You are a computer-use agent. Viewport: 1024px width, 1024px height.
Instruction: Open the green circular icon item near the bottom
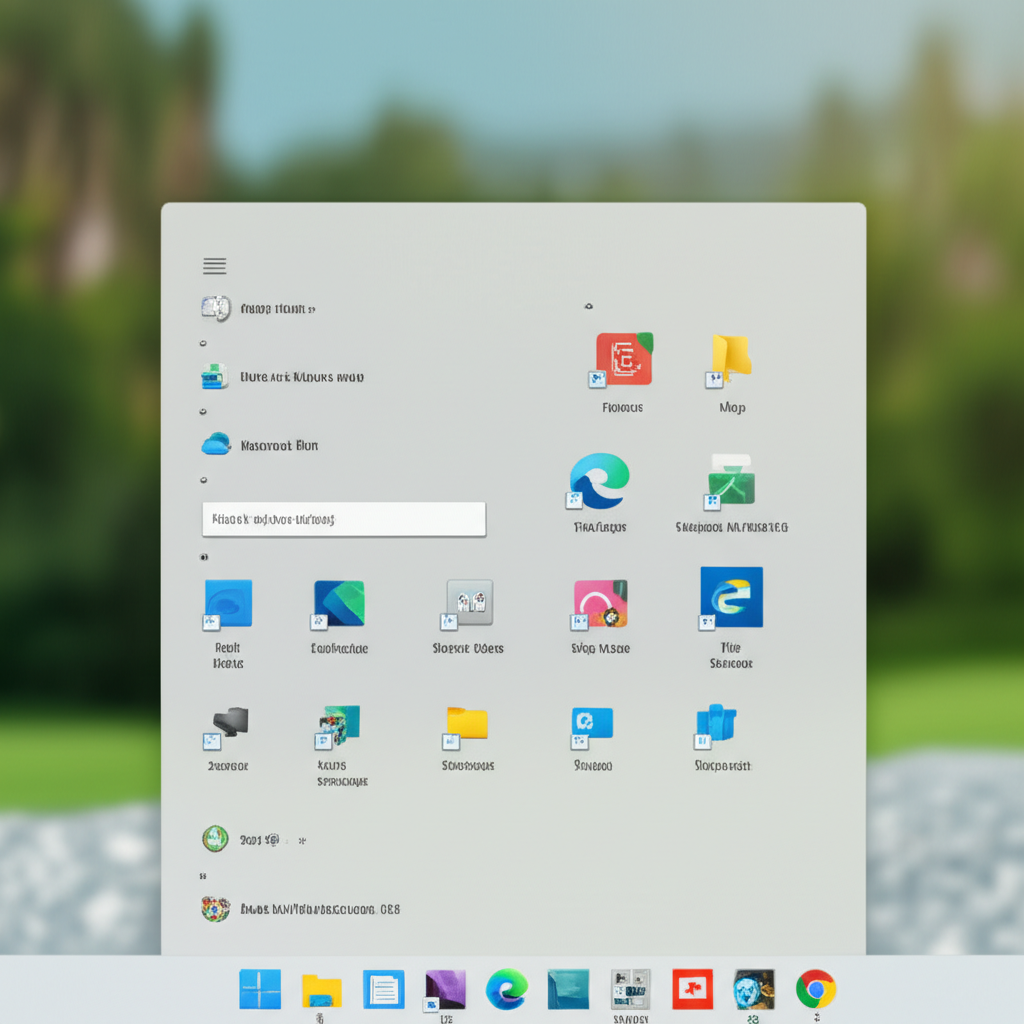(x=215, y=839)
